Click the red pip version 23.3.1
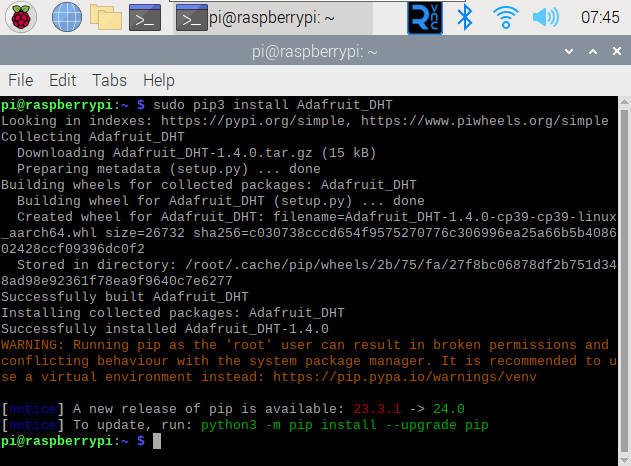The height and width of the screenshot is (466, 631). [377, 409]
